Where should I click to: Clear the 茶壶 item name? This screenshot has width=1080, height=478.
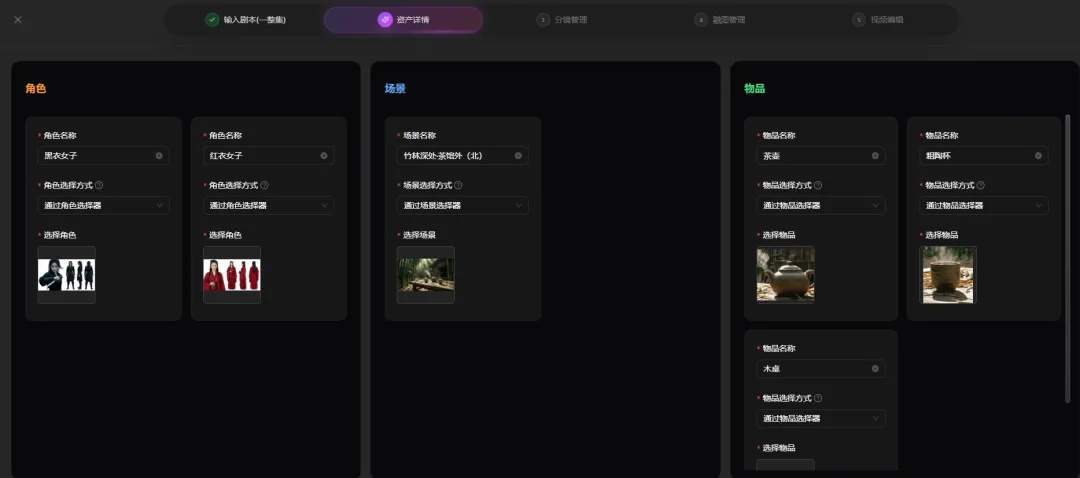875,156
